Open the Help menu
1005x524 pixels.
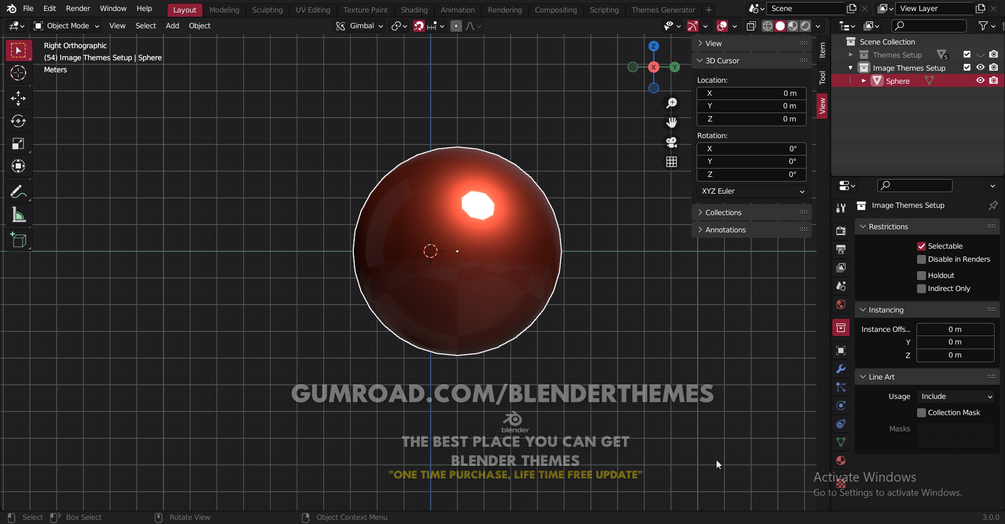(144, 8)
